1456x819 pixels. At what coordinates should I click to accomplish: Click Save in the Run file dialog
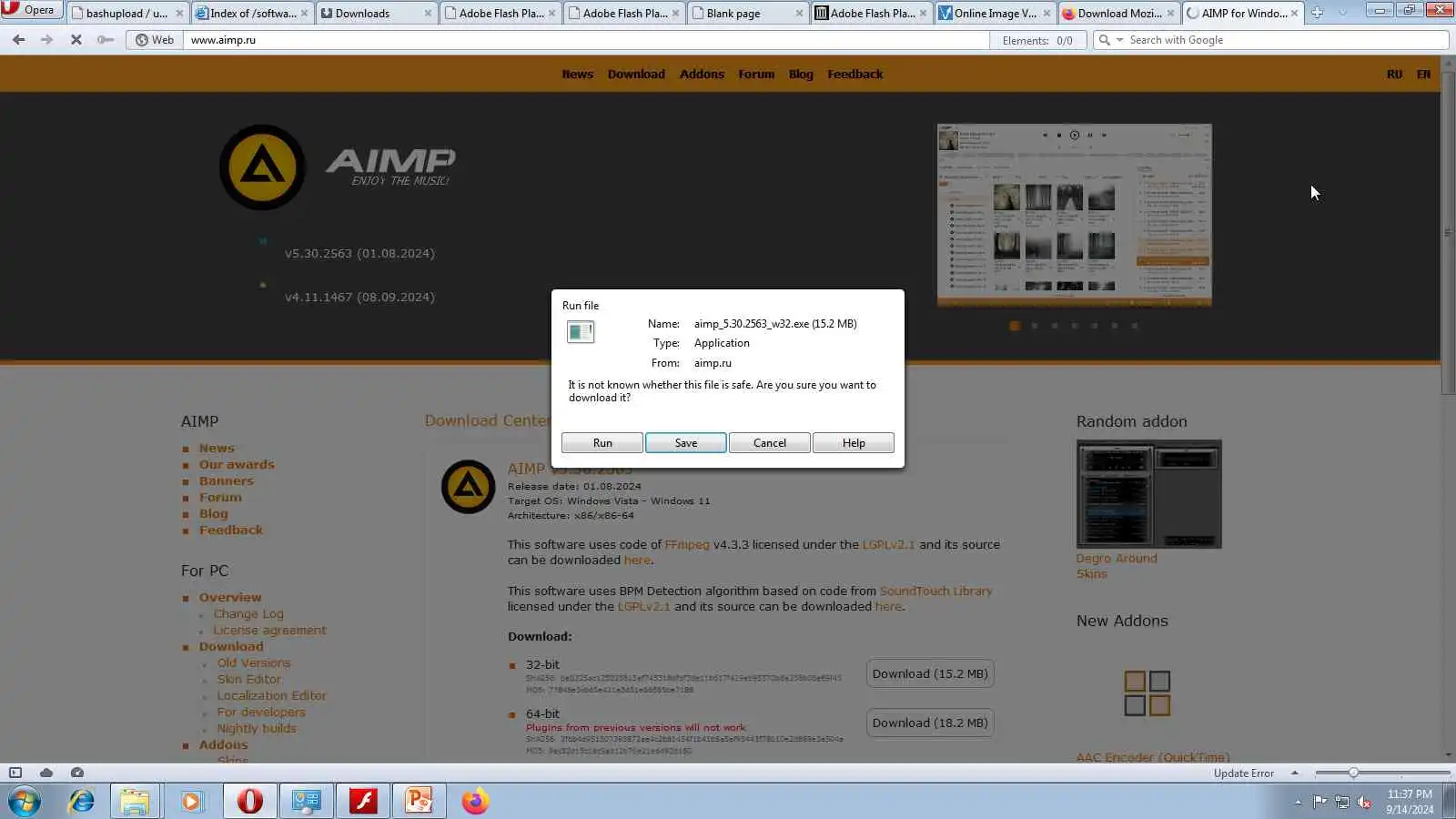tap(686, 443)
